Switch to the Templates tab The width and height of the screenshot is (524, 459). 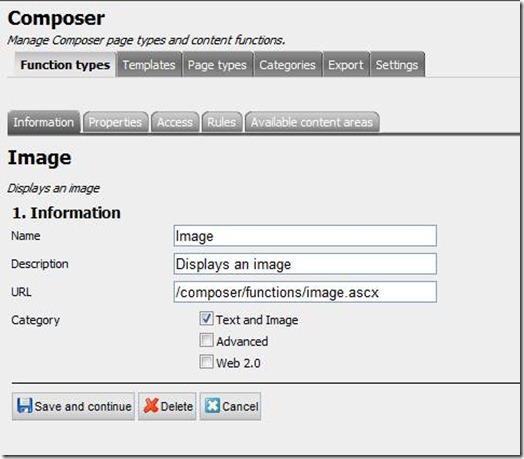pyautogui.click(x=149, y=65)
